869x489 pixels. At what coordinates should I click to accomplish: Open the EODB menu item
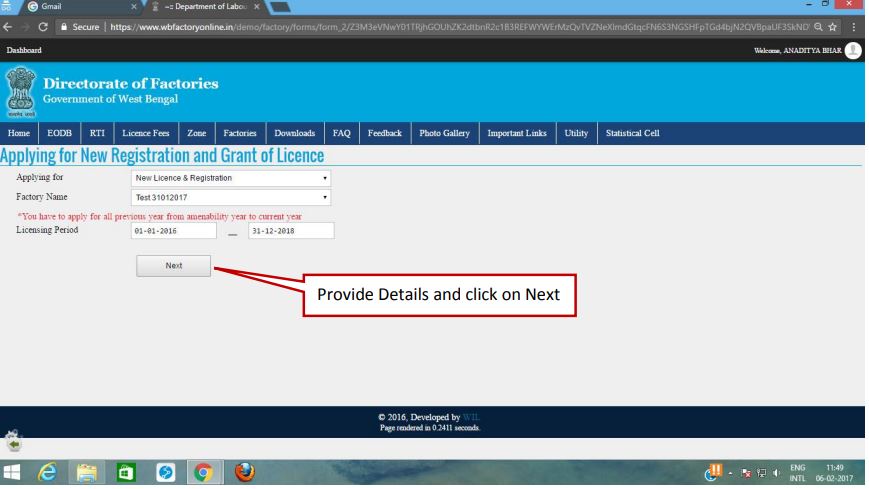[59, 134]
